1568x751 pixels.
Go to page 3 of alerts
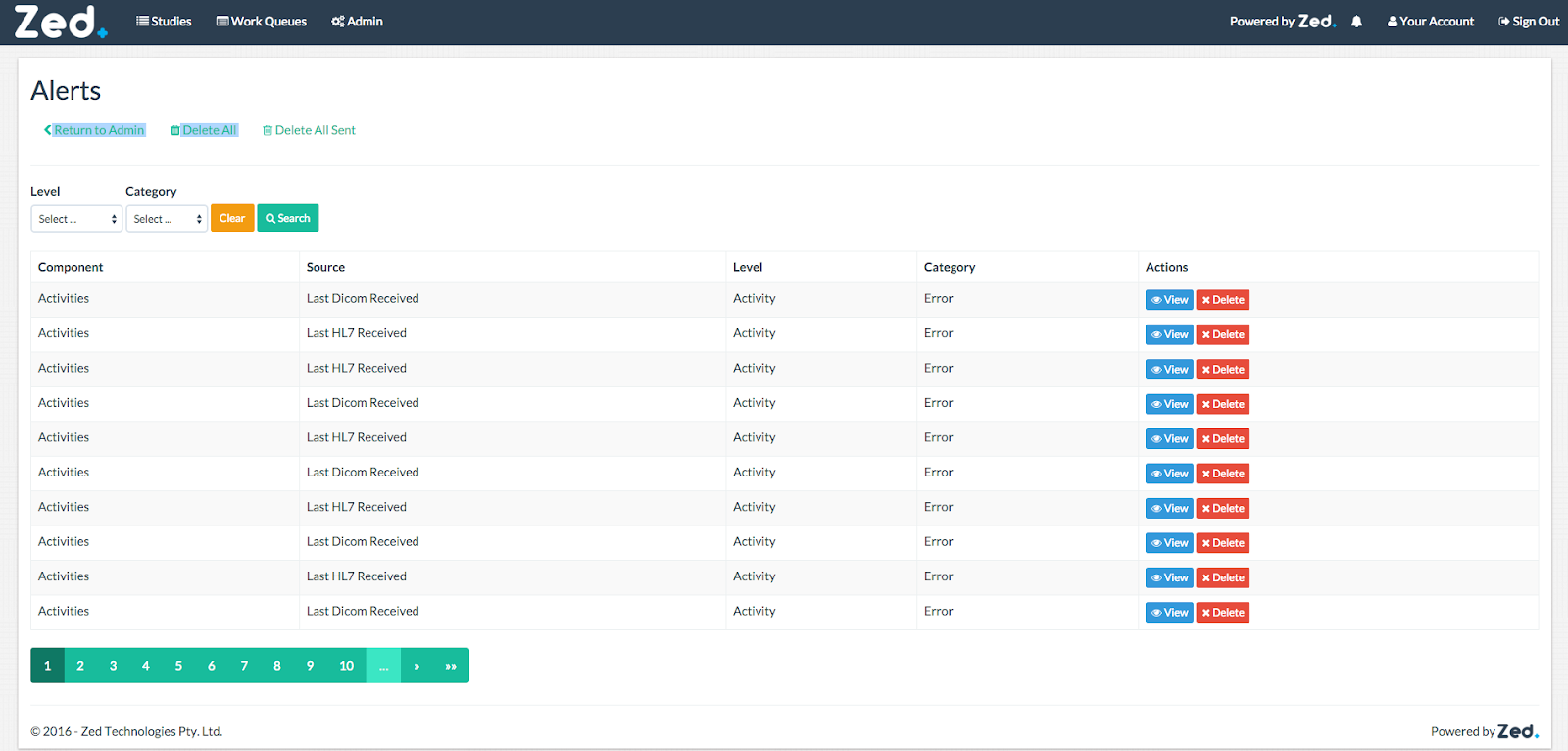[x=113, y=666]
